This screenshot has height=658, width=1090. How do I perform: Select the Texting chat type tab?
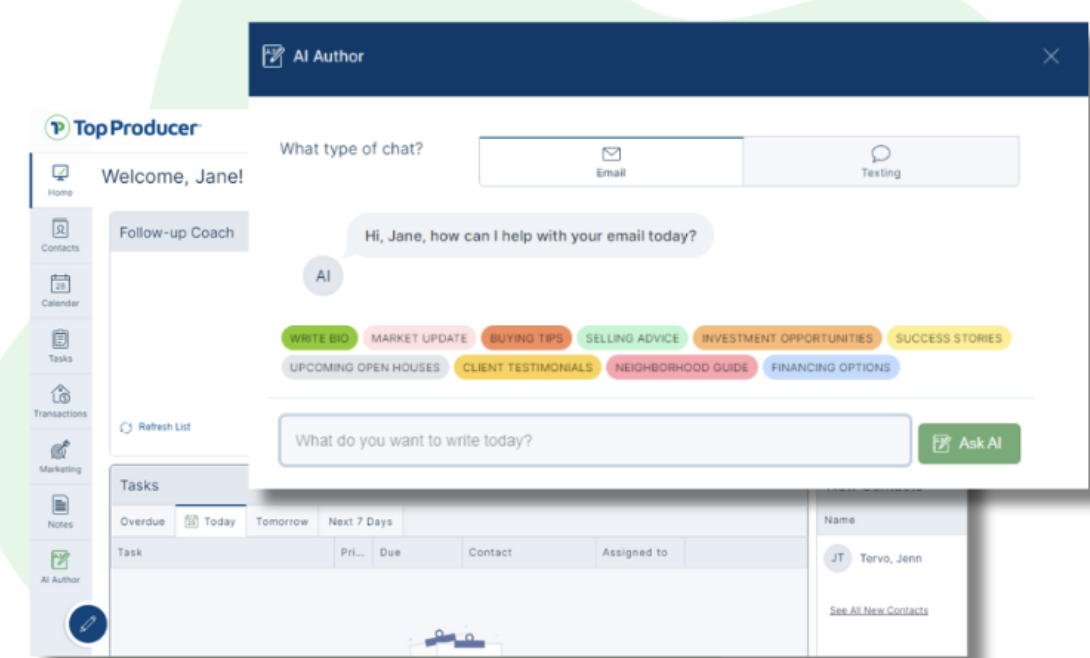click(881, 162)
